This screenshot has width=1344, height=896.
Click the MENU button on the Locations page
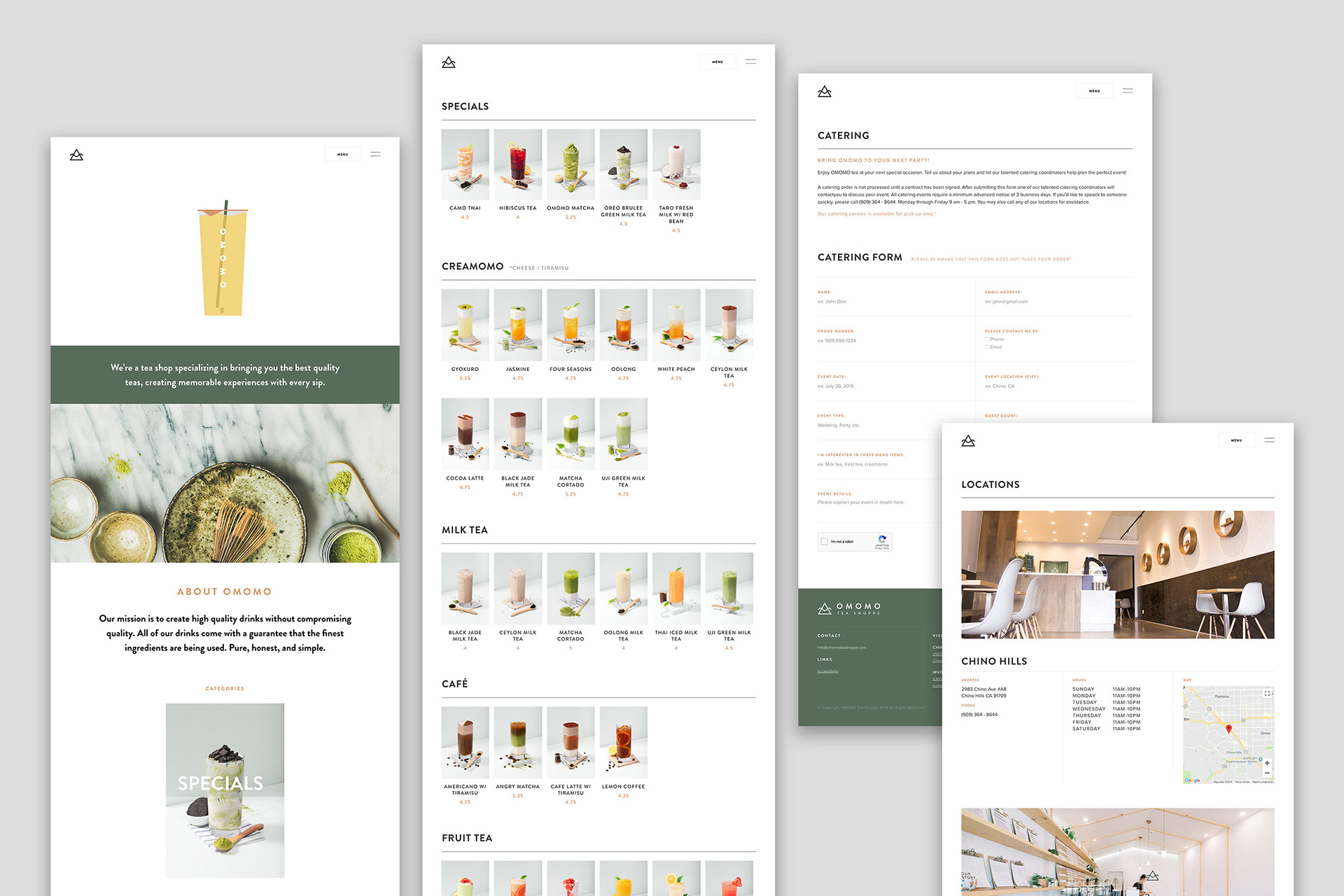point(1236,440)
